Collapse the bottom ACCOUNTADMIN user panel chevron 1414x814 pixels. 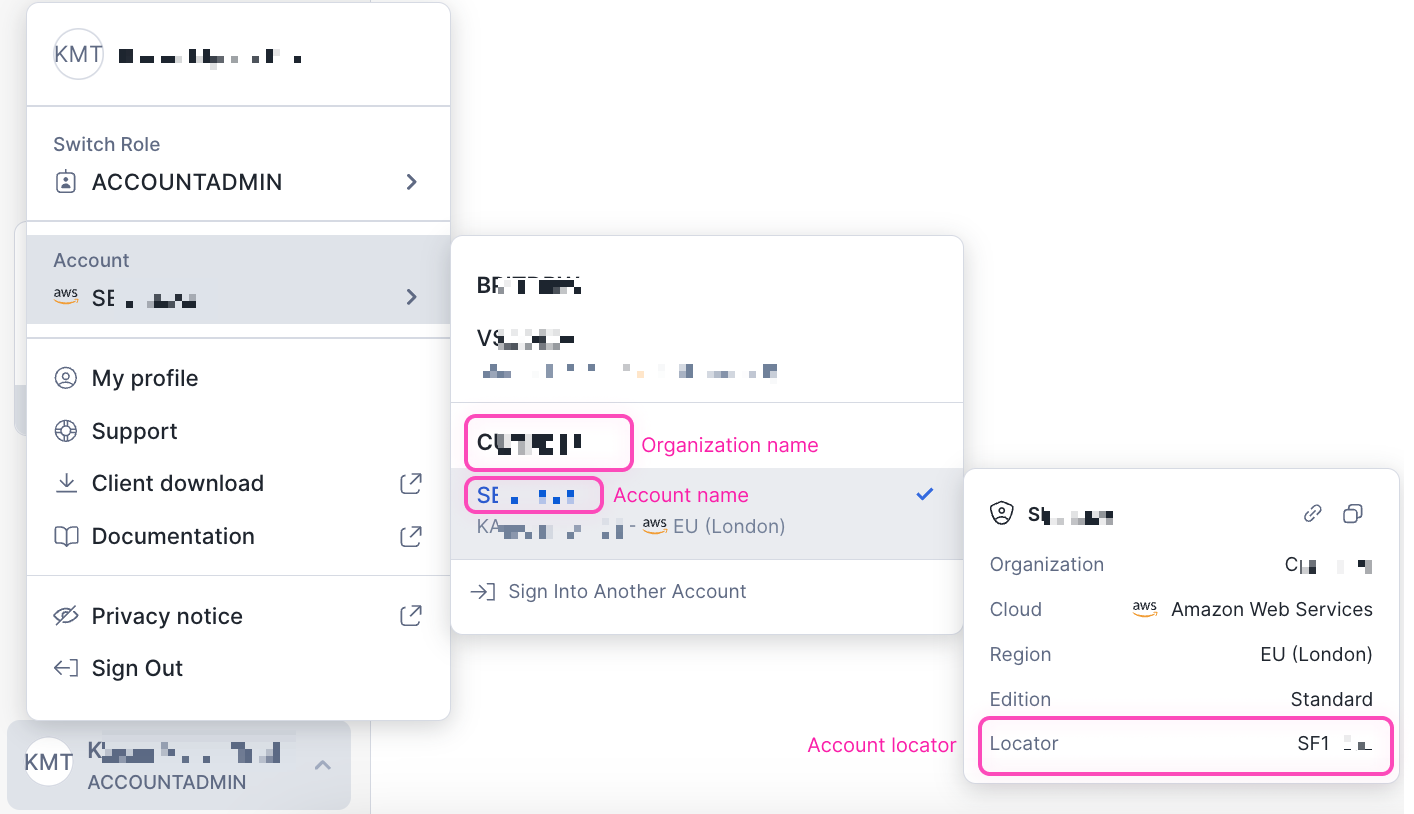(x=322, y=764)
